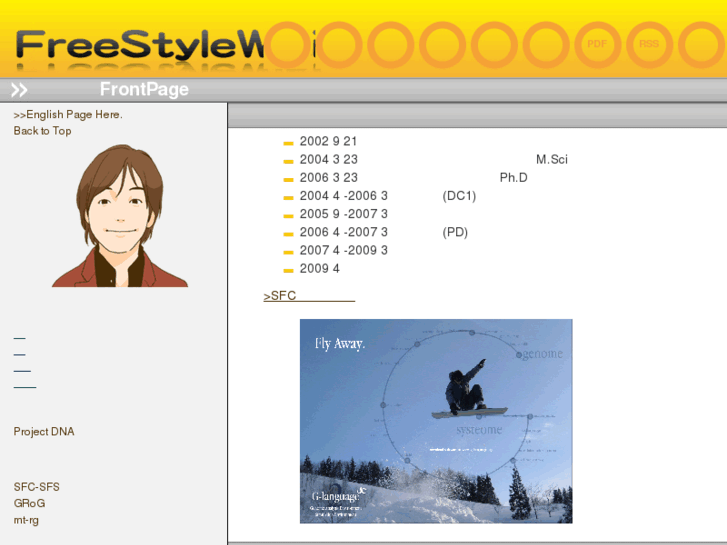Viewport: 727px width, 545px height.
Task: Open the English Page Here link
Action: [68, 115]
